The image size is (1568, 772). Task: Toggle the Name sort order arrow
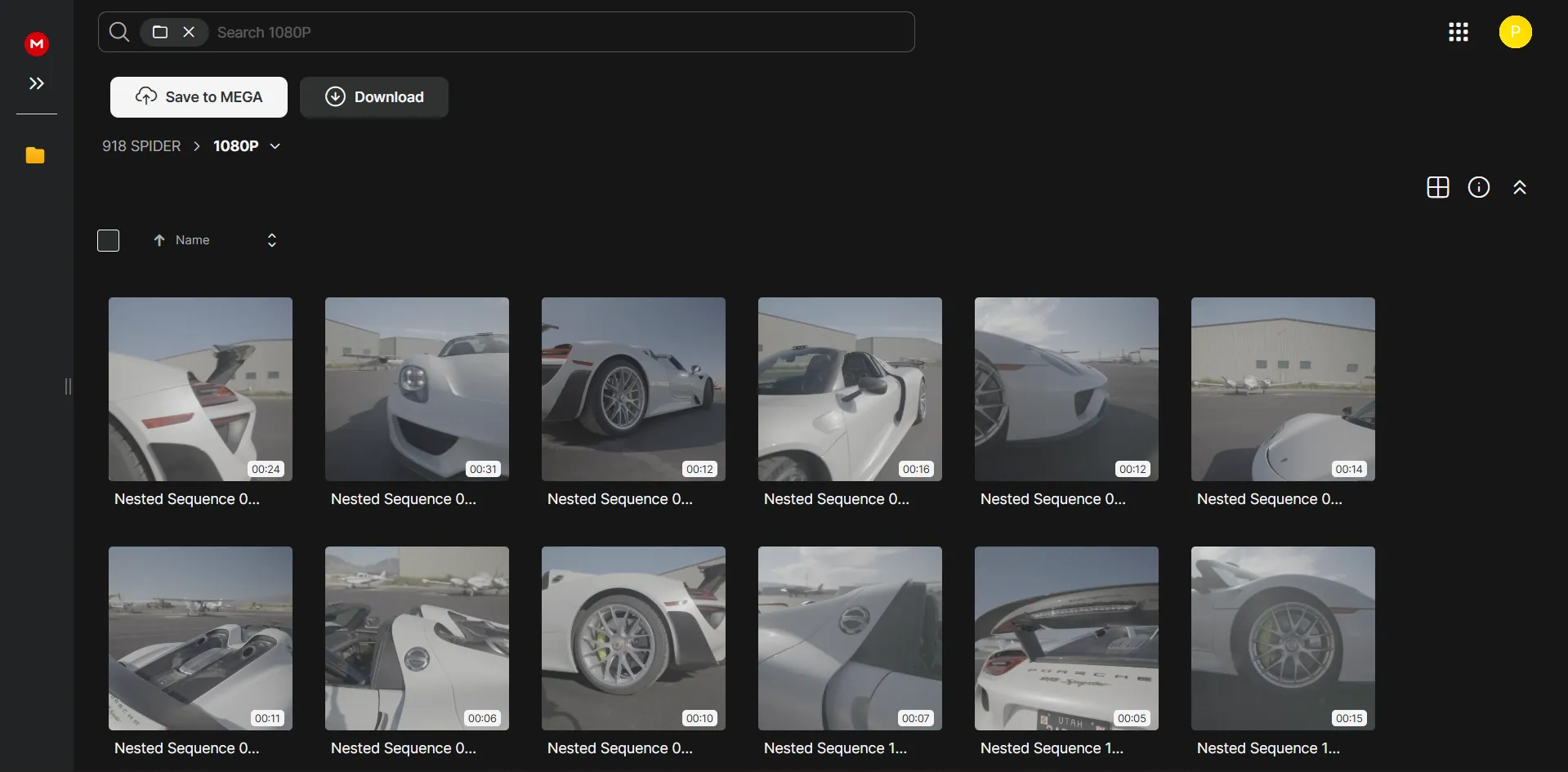pos(159,239)
